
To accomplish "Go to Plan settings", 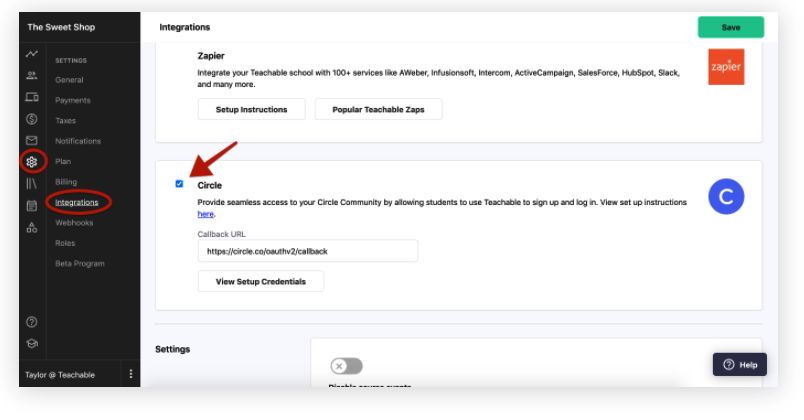I will click(63, 162).
